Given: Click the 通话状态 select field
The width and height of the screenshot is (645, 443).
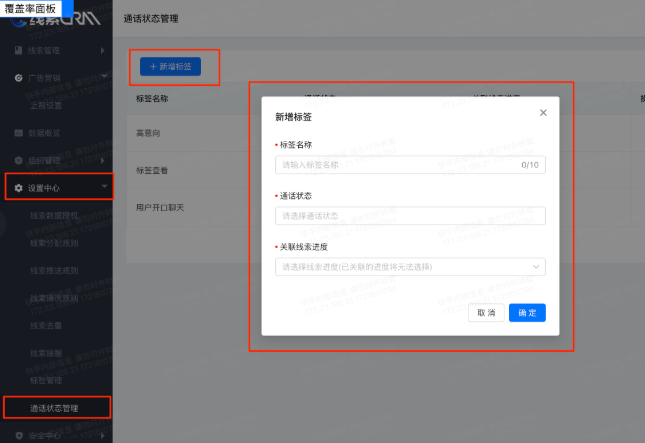Looking at the screenshot, I should pyautogui.click(x=411, y=216).
